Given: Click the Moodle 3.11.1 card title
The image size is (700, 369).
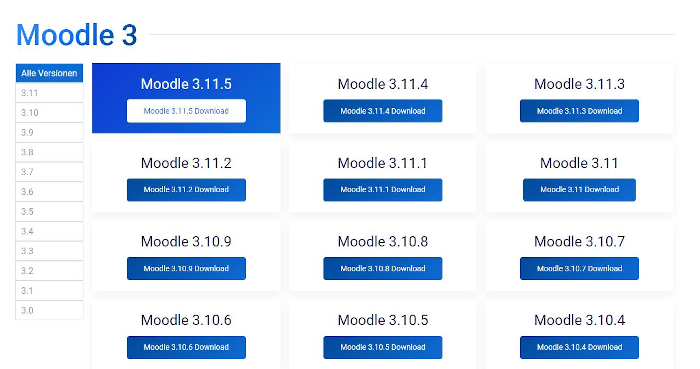Looking at the screenshot, I should 383,163.
